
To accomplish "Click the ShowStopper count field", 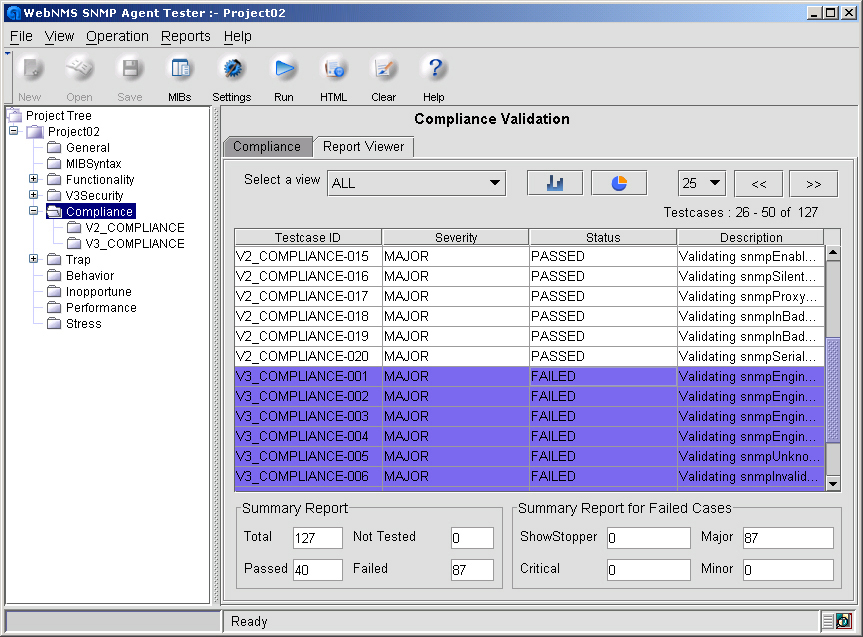I will point(649,538).
